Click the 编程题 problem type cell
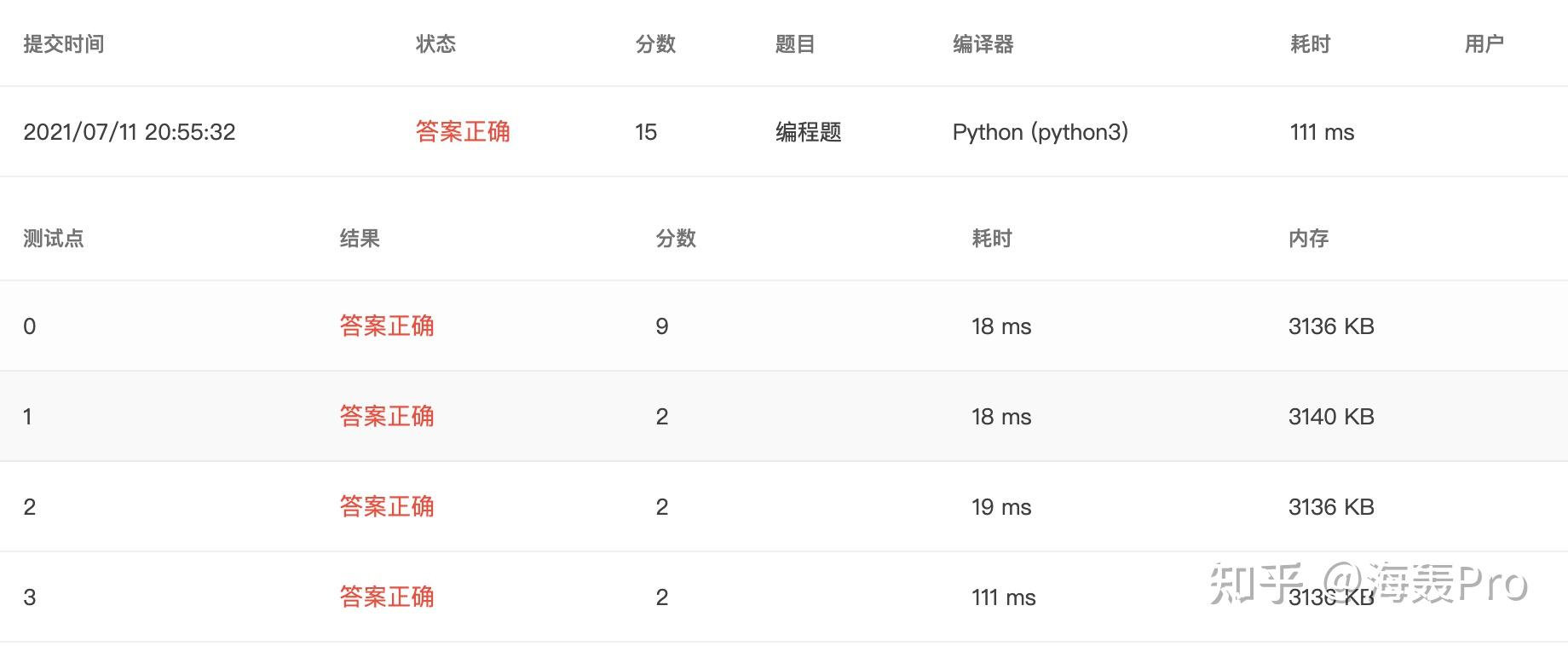The image size is (1568, 646). tap(806, 132)
